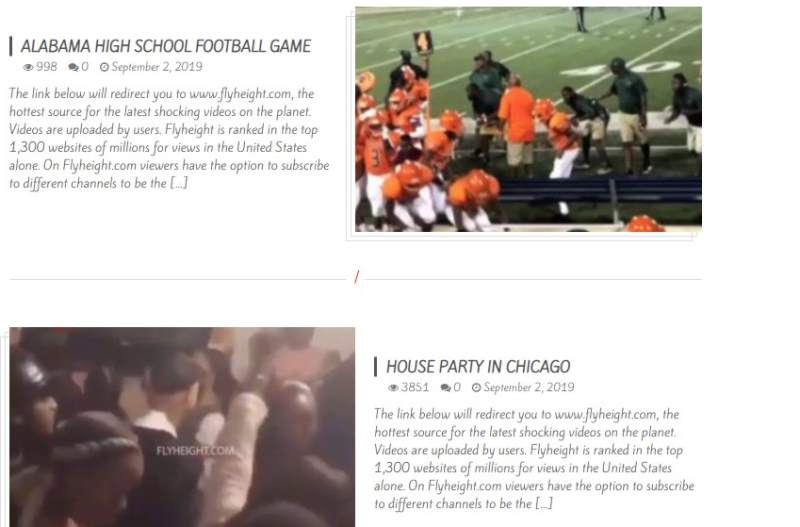This screenshot has height=527, width=800.
Task: Click the eye views icon beside 998
Action: coord(28,67)
